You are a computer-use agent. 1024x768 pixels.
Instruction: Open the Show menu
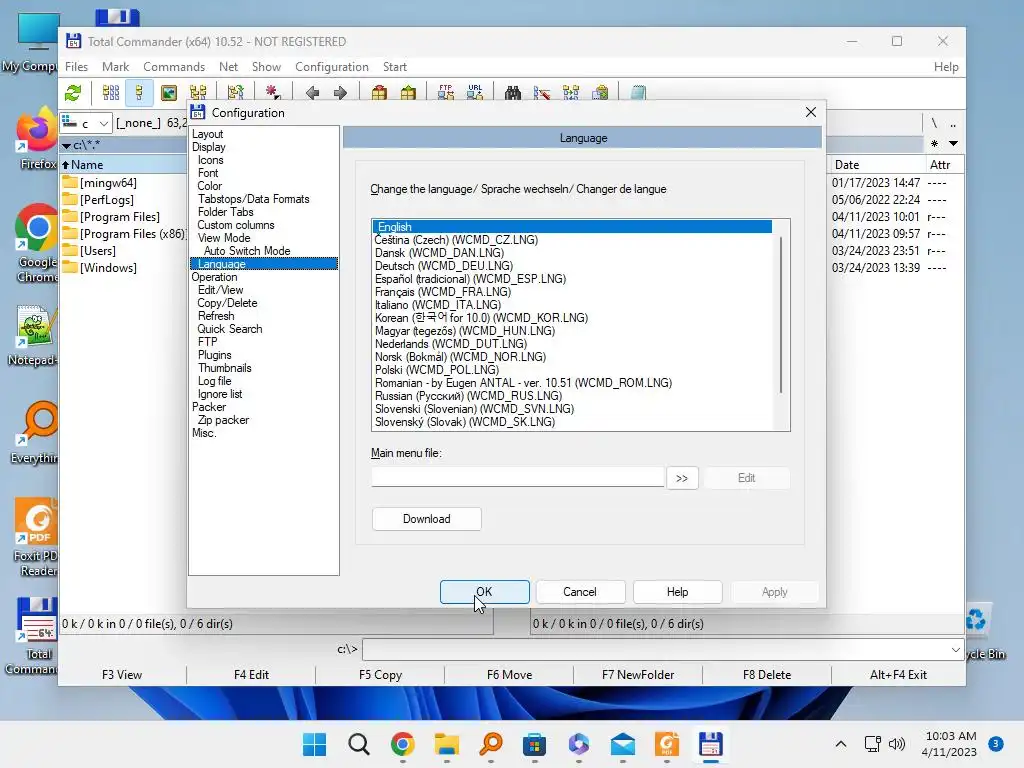pos(266,67)
